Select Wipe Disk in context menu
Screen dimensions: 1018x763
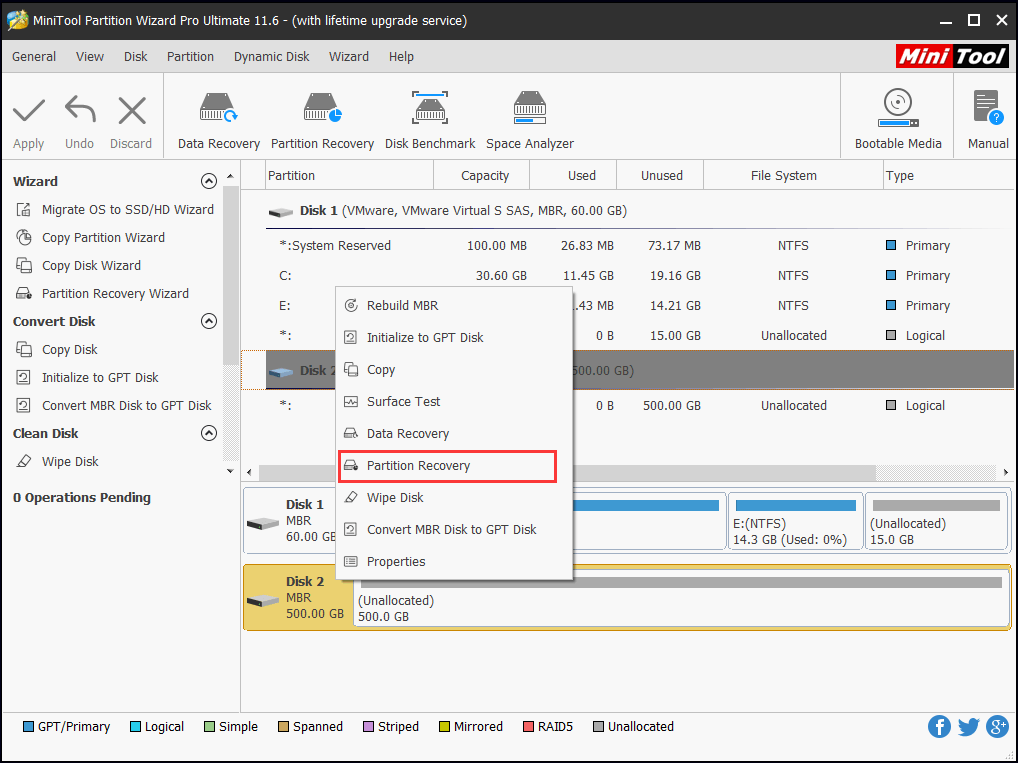click(x=454, y=497)
